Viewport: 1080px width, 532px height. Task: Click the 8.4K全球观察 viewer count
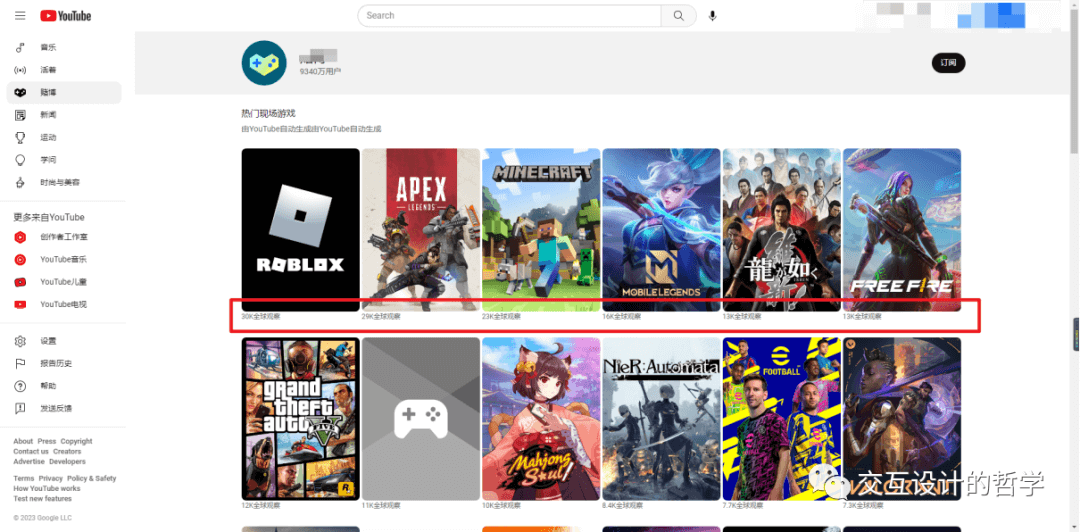tap(623, 506)
